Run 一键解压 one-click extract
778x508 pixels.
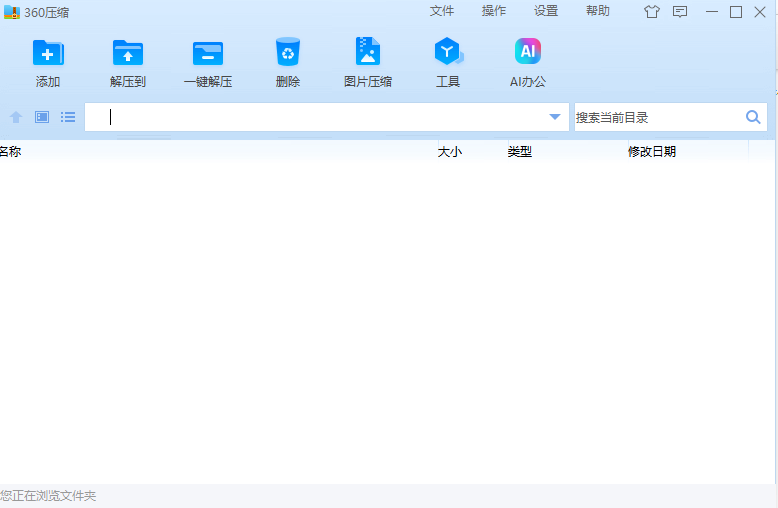point(208,53)
